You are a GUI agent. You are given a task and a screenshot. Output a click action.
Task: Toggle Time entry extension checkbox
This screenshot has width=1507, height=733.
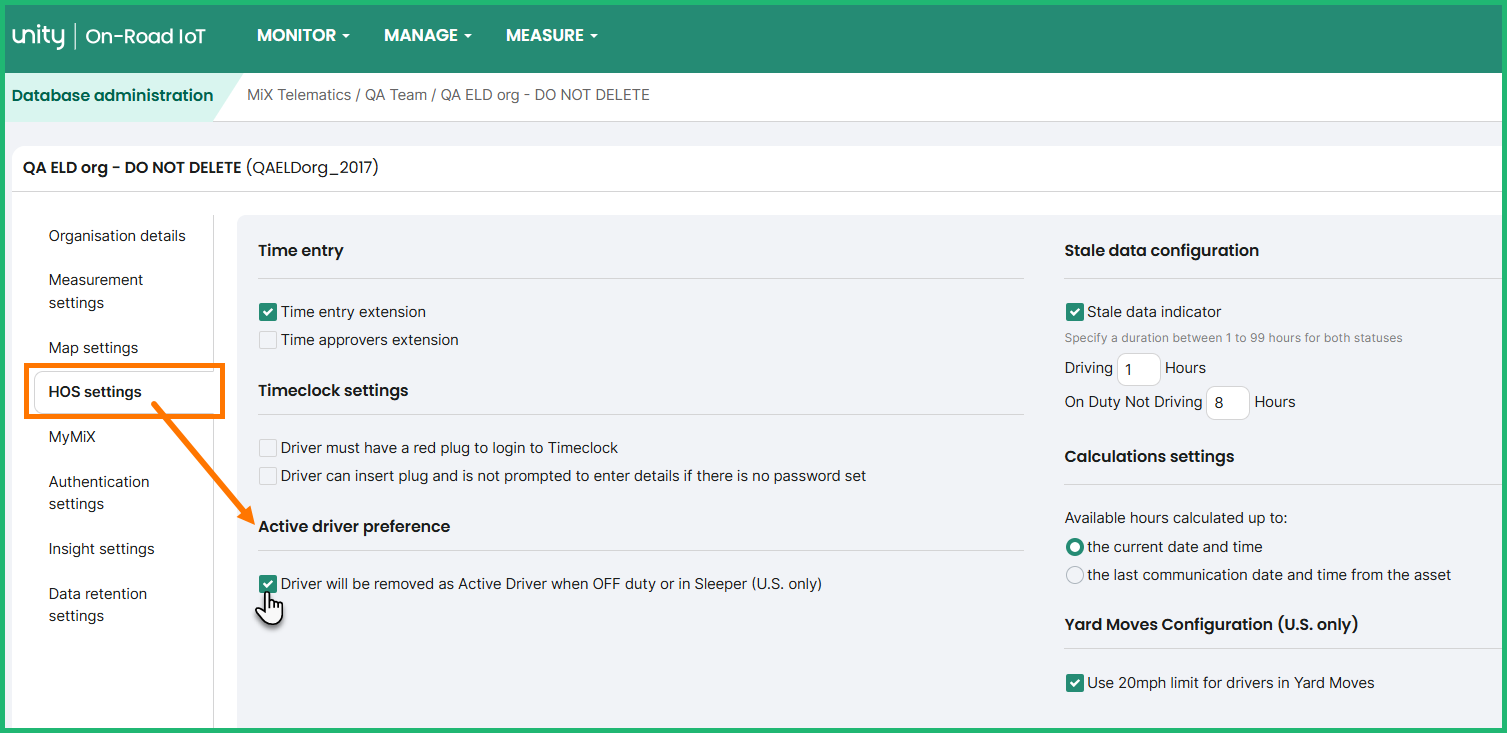(268, 312)
